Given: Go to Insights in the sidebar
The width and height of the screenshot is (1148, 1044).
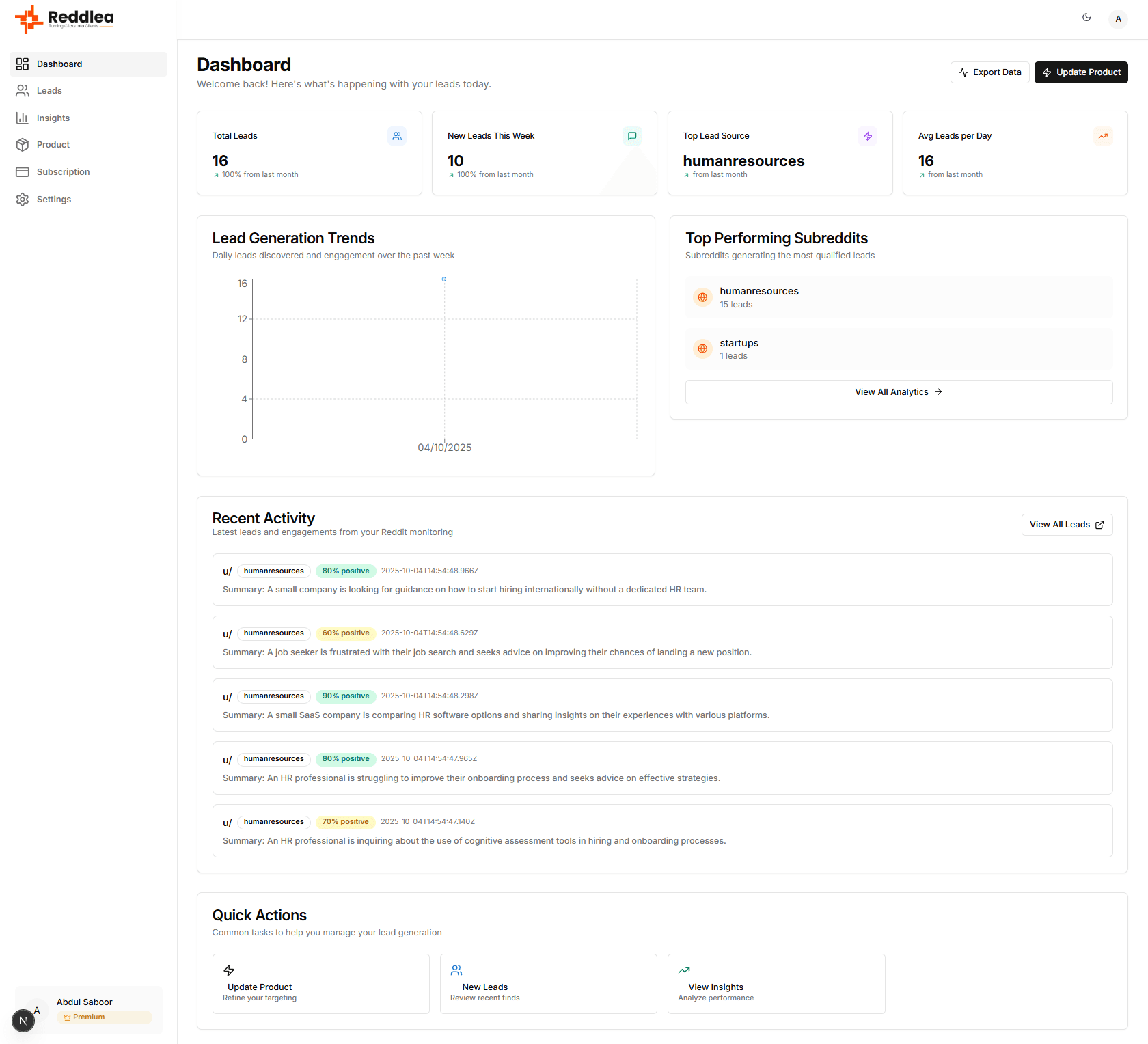Looking at the screenshot, I should tap(53, 118).
